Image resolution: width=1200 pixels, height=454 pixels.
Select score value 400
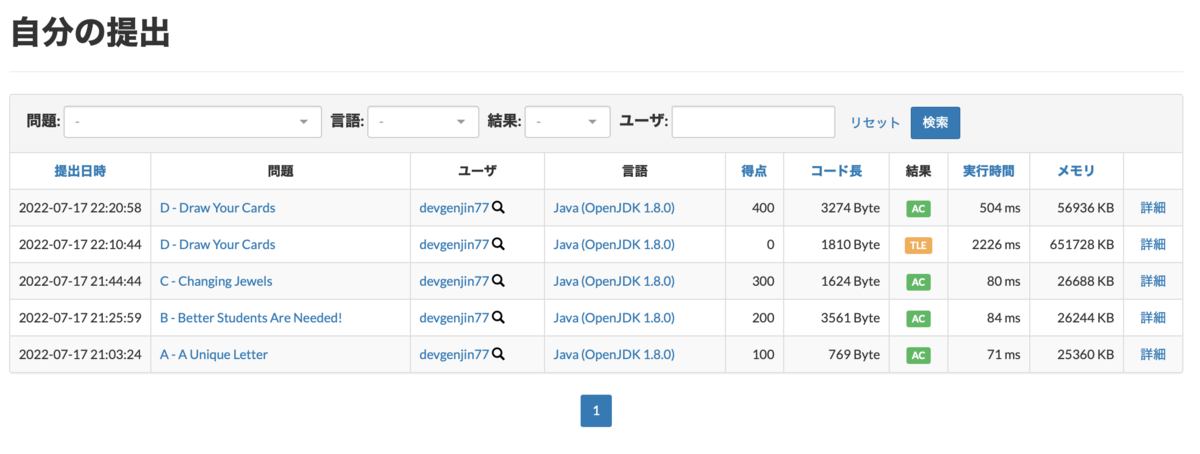tap(763, 208)
